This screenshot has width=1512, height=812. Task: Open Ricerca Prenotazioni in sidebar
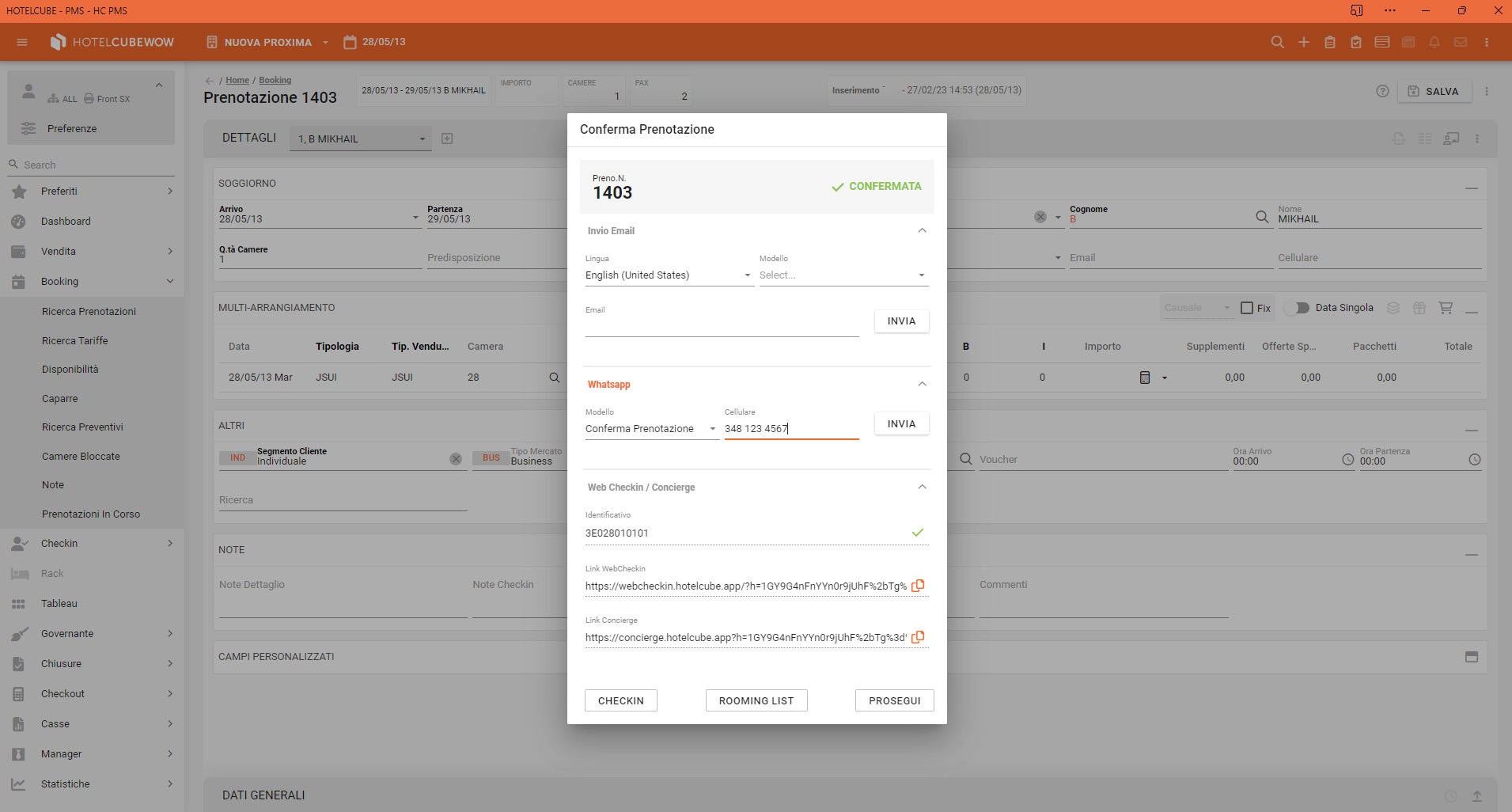[x=89, y=311]
